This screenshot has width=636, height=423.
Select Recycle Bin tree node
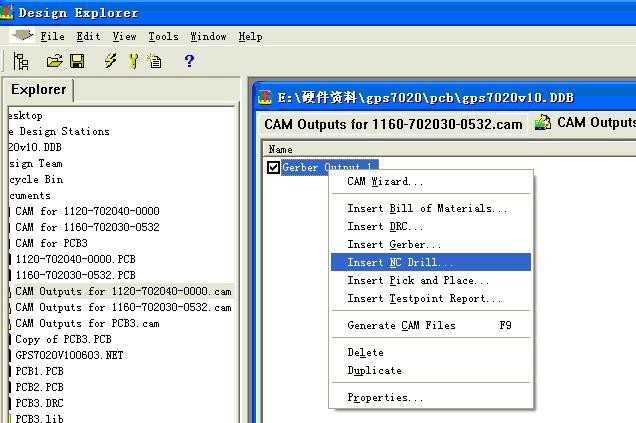click(36, 179)
